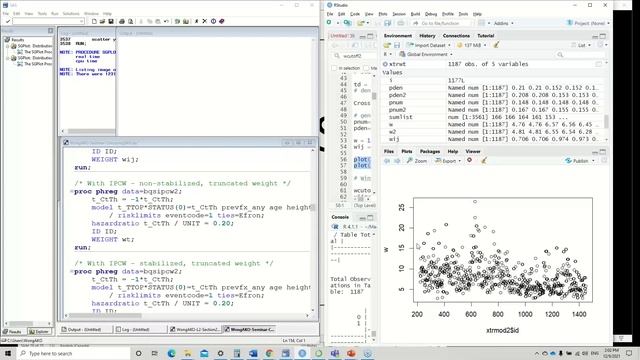The height and width of the screenshot is (360, 640).
Task: Open the SAS command bar dropdown
Action: (82, 21)
